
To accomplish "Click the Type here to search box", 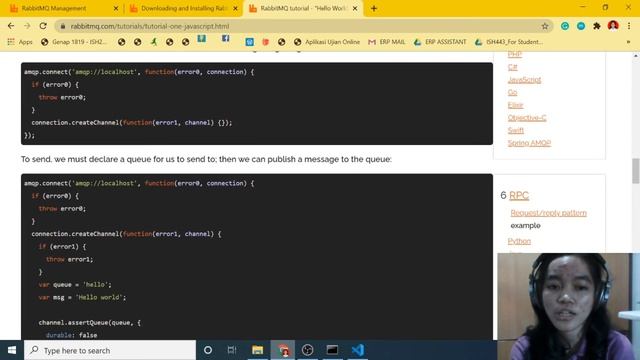I will pyautogui.click(x=110, y=350).
